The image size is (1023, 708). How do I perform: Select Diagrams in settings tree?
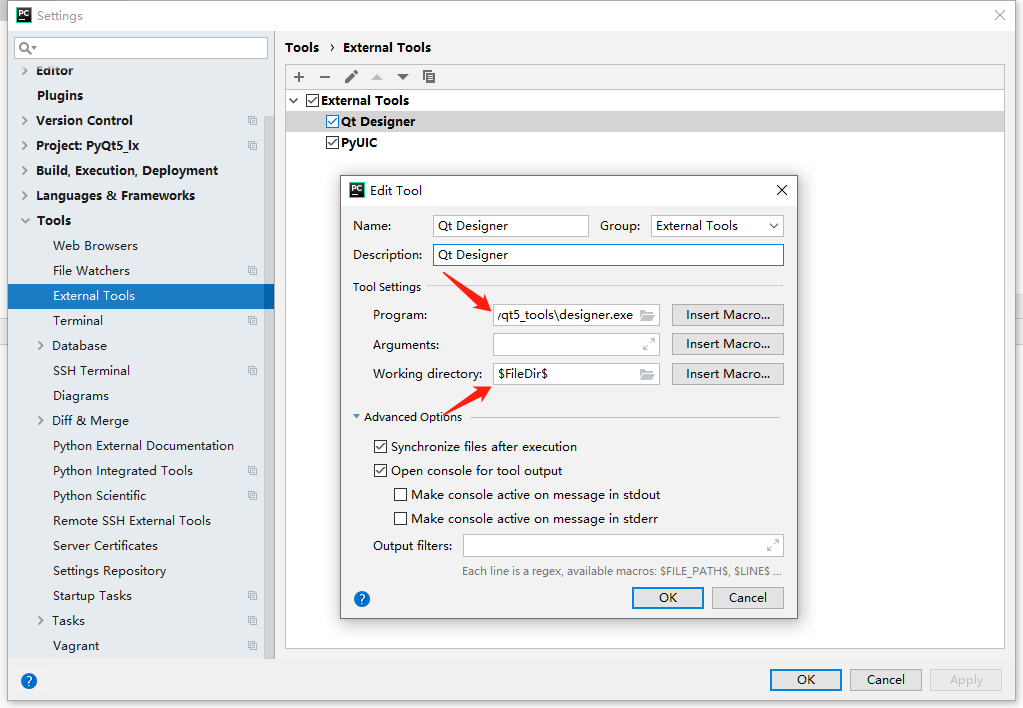click(x=81, y=396)
